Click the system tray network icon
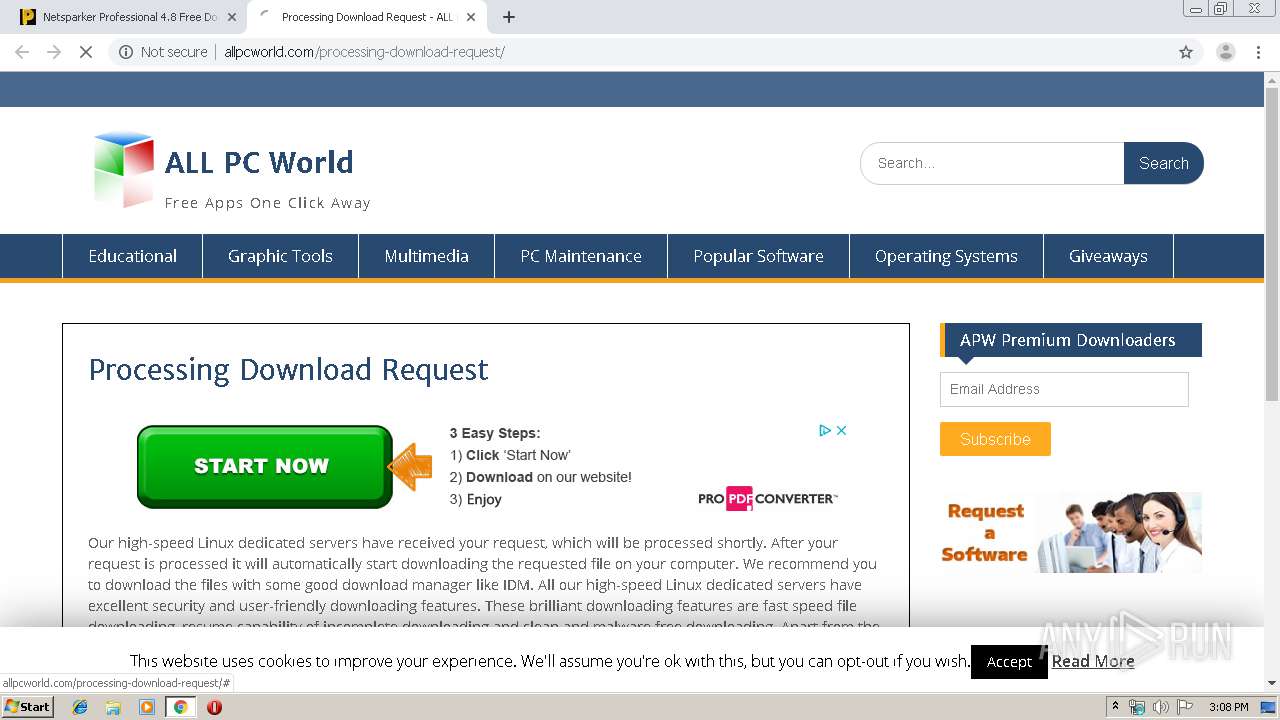This screenshot has height=720, width=1280. pyautogui.click(x=1137, y=707)
